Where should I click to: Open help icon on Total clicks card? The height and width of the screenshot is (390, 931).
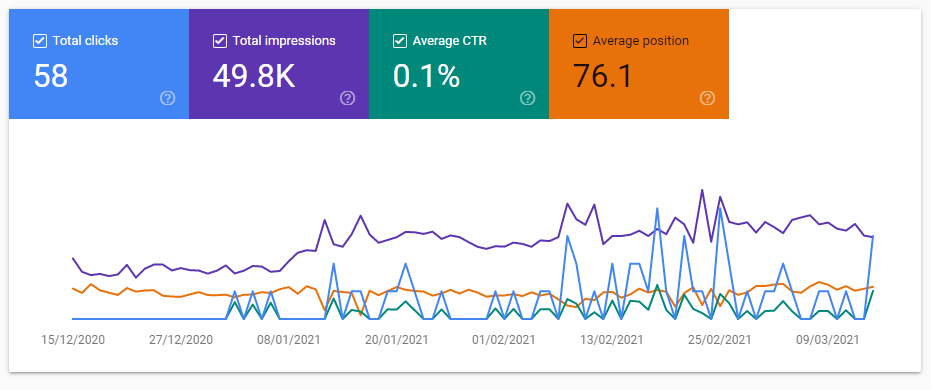coord(167,98)
